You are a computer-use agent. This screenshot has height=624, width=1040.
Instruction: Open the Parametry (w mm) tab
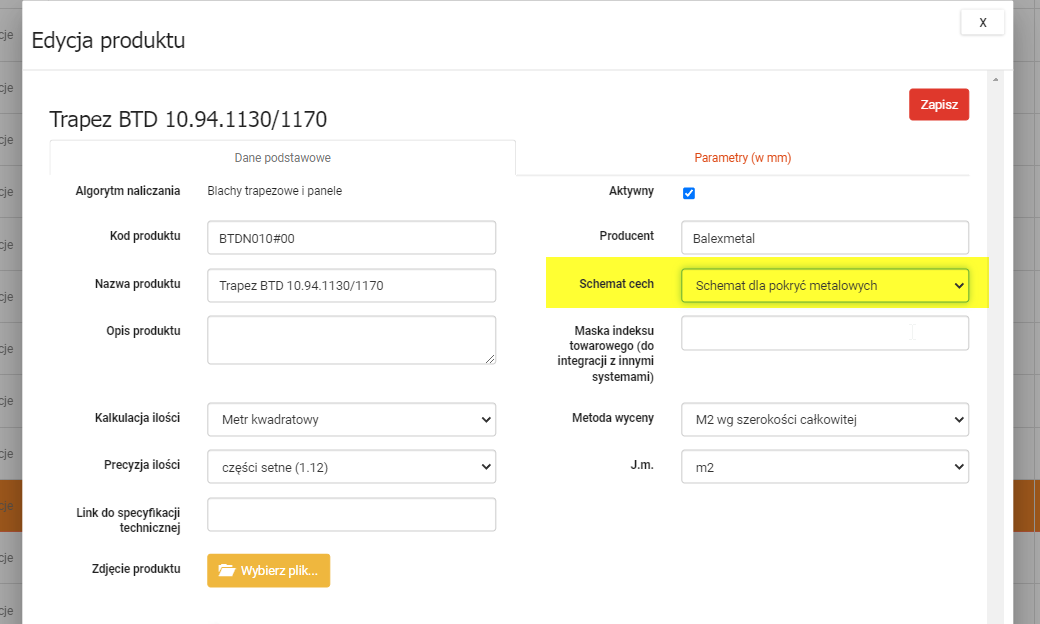pyautogui.click(x=742, y=158)
